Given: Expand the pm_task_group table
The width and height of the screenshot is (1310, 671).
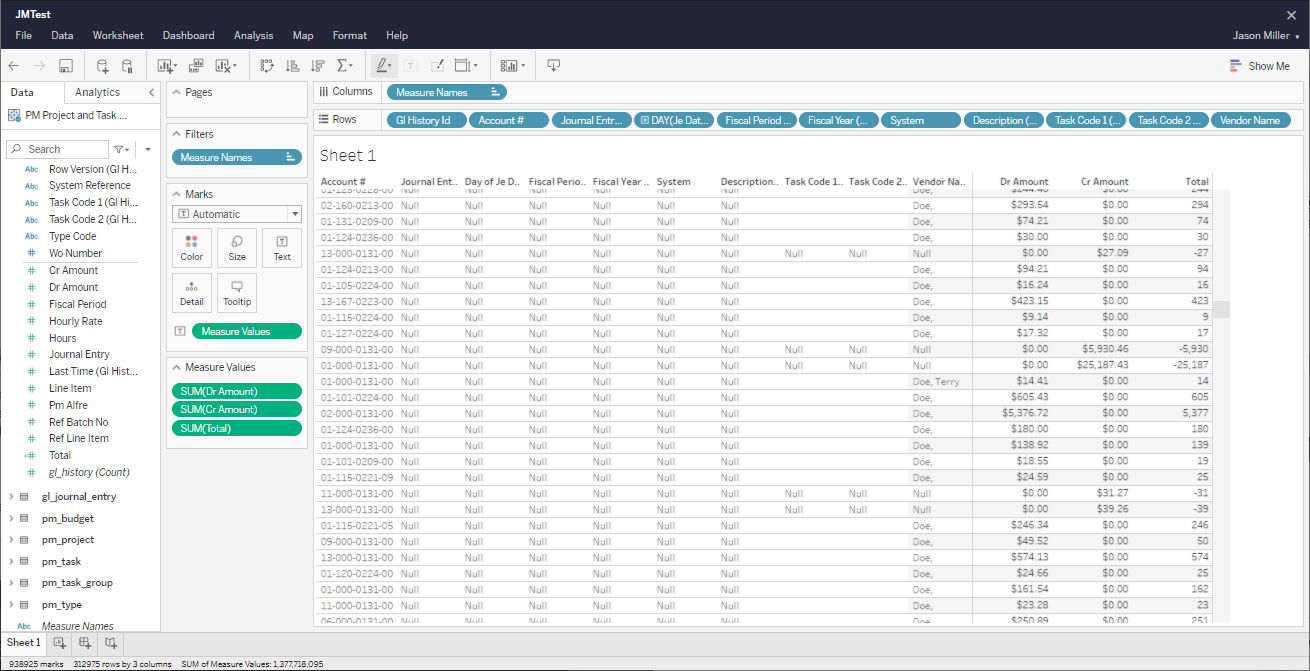Looking at the screenshot, I should pyautogui.click(x=11, y=582).
